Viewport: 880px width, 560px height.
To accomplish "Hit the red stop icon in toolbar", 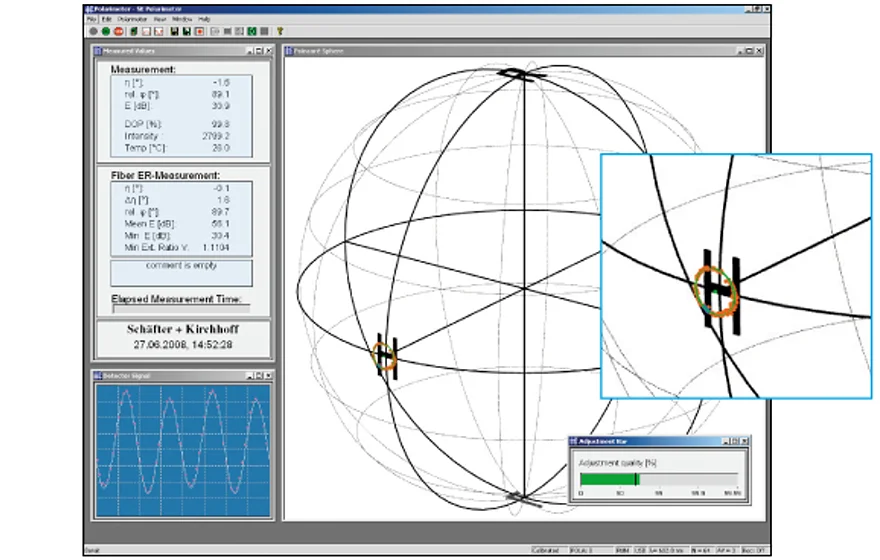I will click(117, 31).
